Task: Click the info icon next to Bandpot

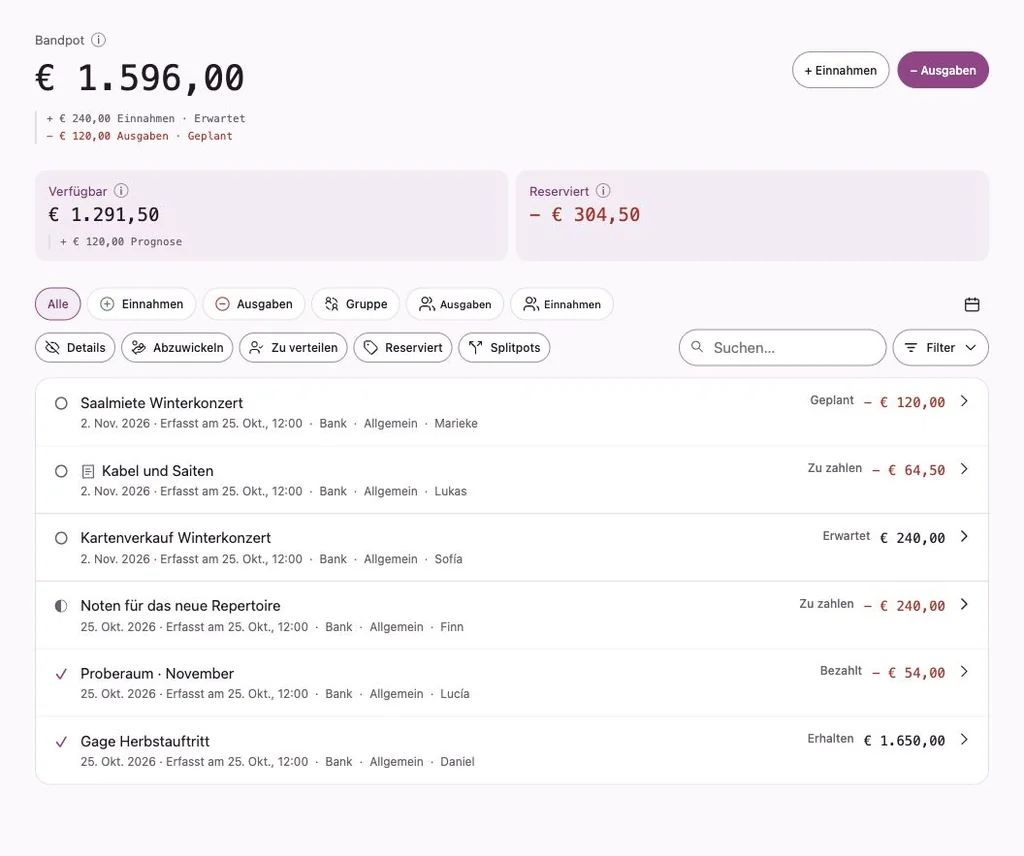Action: coord(99,40)
